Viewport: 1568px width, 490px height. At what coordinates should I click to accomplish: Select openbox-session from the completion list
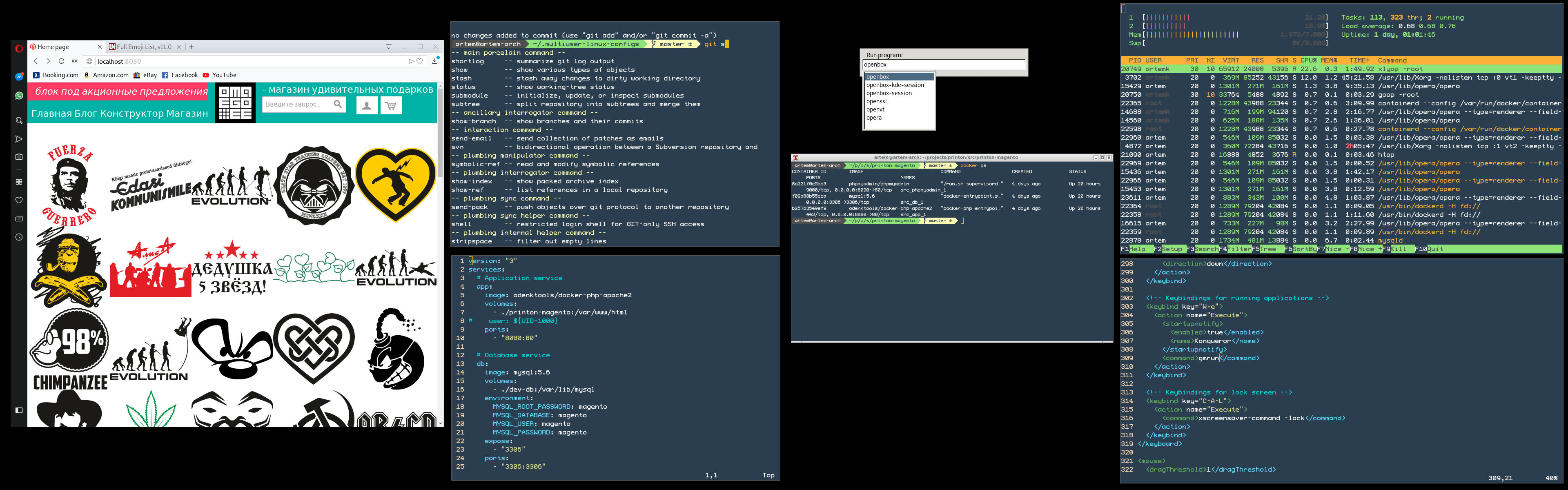click(x=889, y=93)
